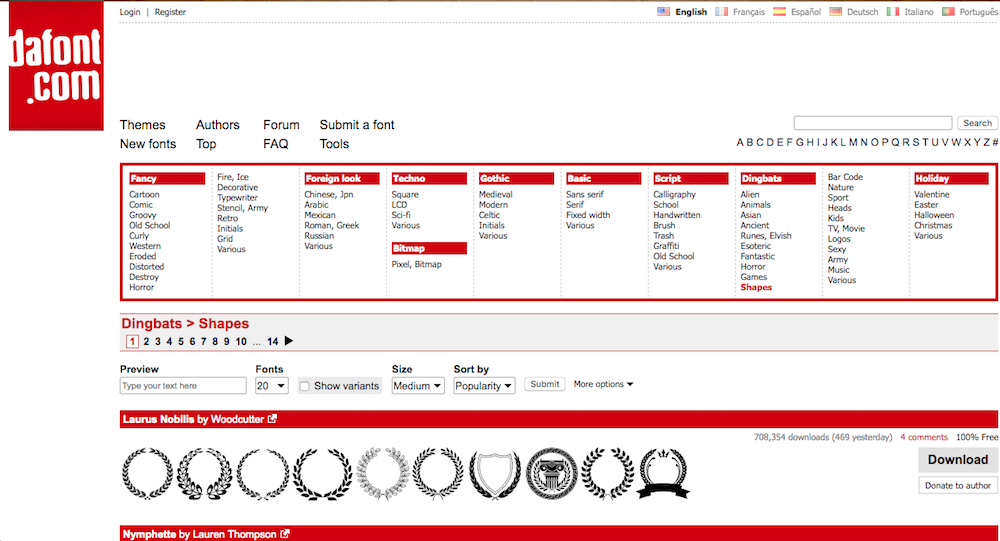Pick the German flag icon

tap(835, 12)
